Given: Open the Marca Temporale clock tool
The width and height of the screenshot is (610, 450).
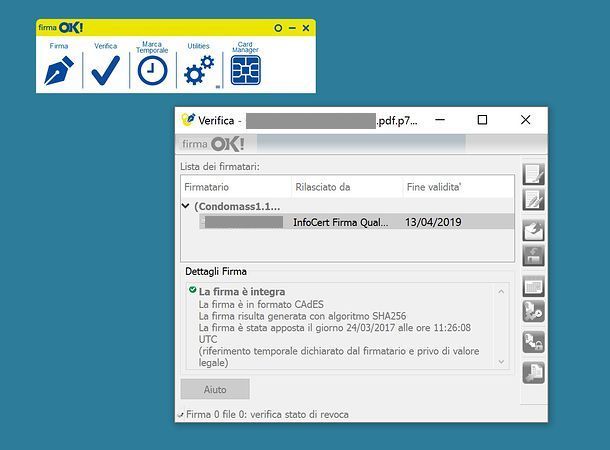Looking at the screenshot, I should (152, 70).
